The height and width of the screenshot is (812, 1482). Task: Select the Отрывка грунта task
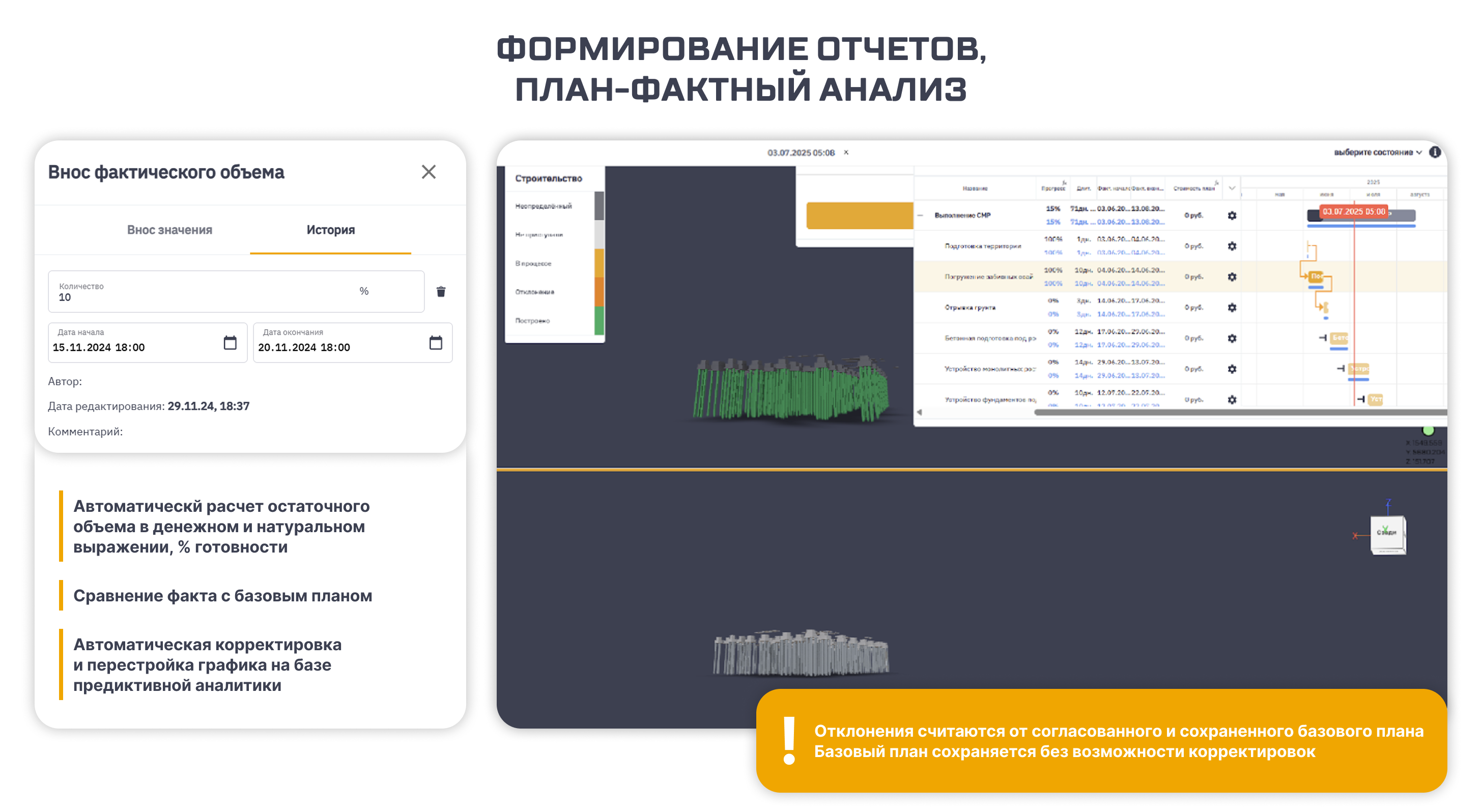point(970,308)
